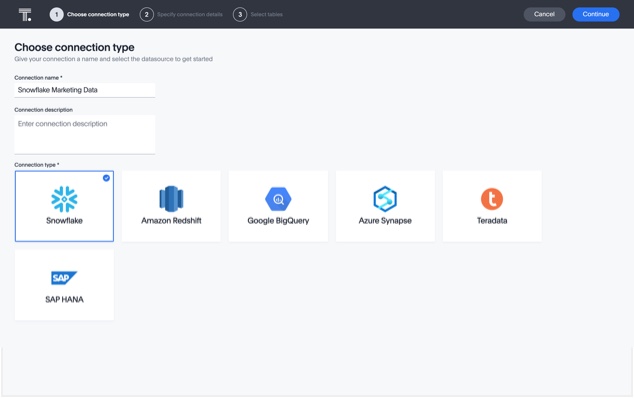Continue to the next step

pos(596,14)
